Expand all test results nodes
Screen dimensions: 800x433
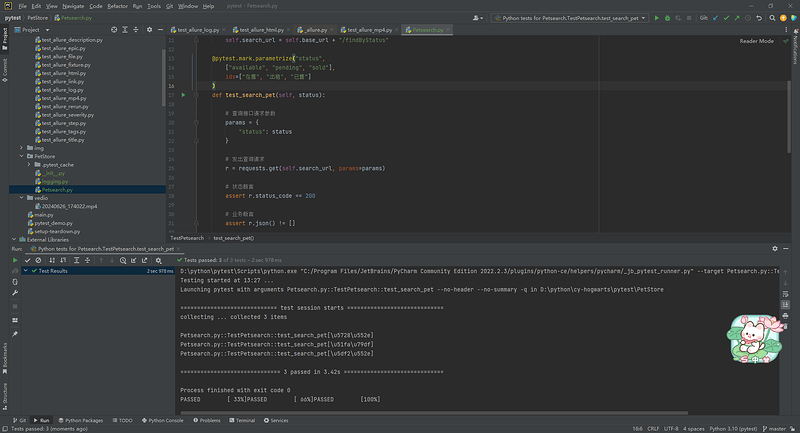77,260
